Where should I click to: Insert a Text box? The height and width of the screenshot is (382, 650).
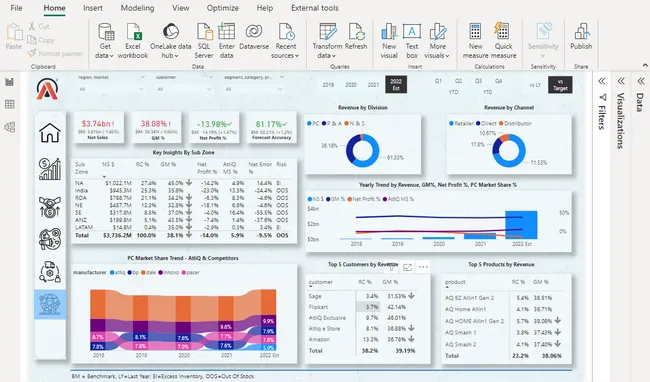click(412, 41)
